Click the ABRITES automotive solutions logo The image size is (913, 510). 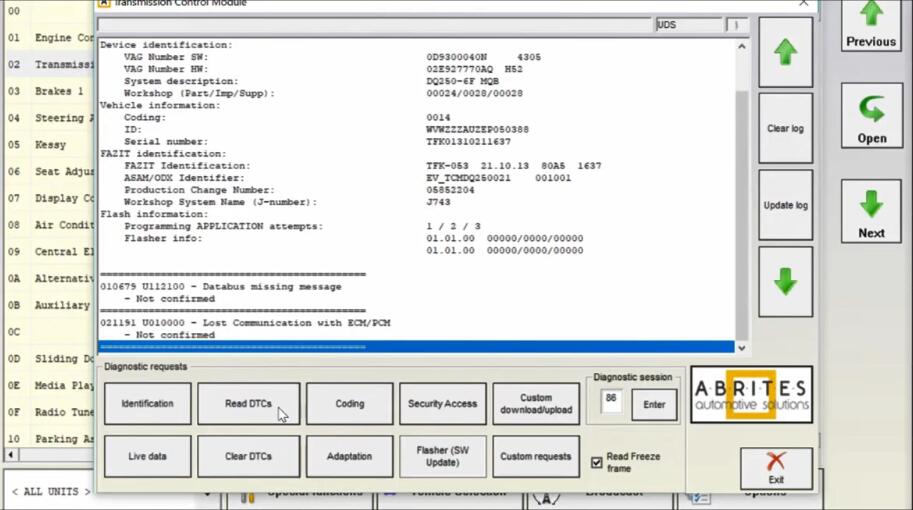pos(751,394)
